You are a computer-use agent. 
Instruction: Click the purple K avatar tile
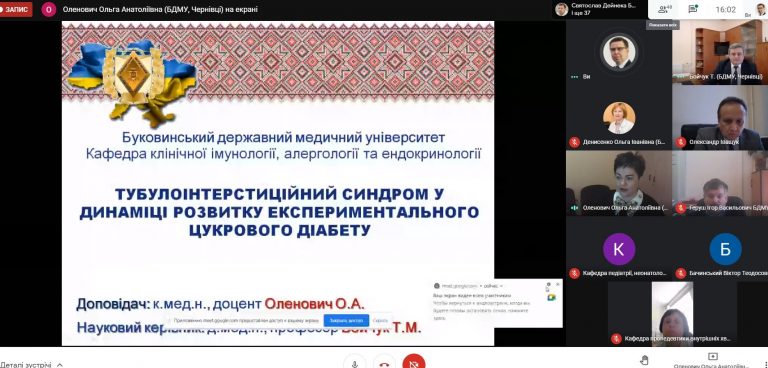619,249
